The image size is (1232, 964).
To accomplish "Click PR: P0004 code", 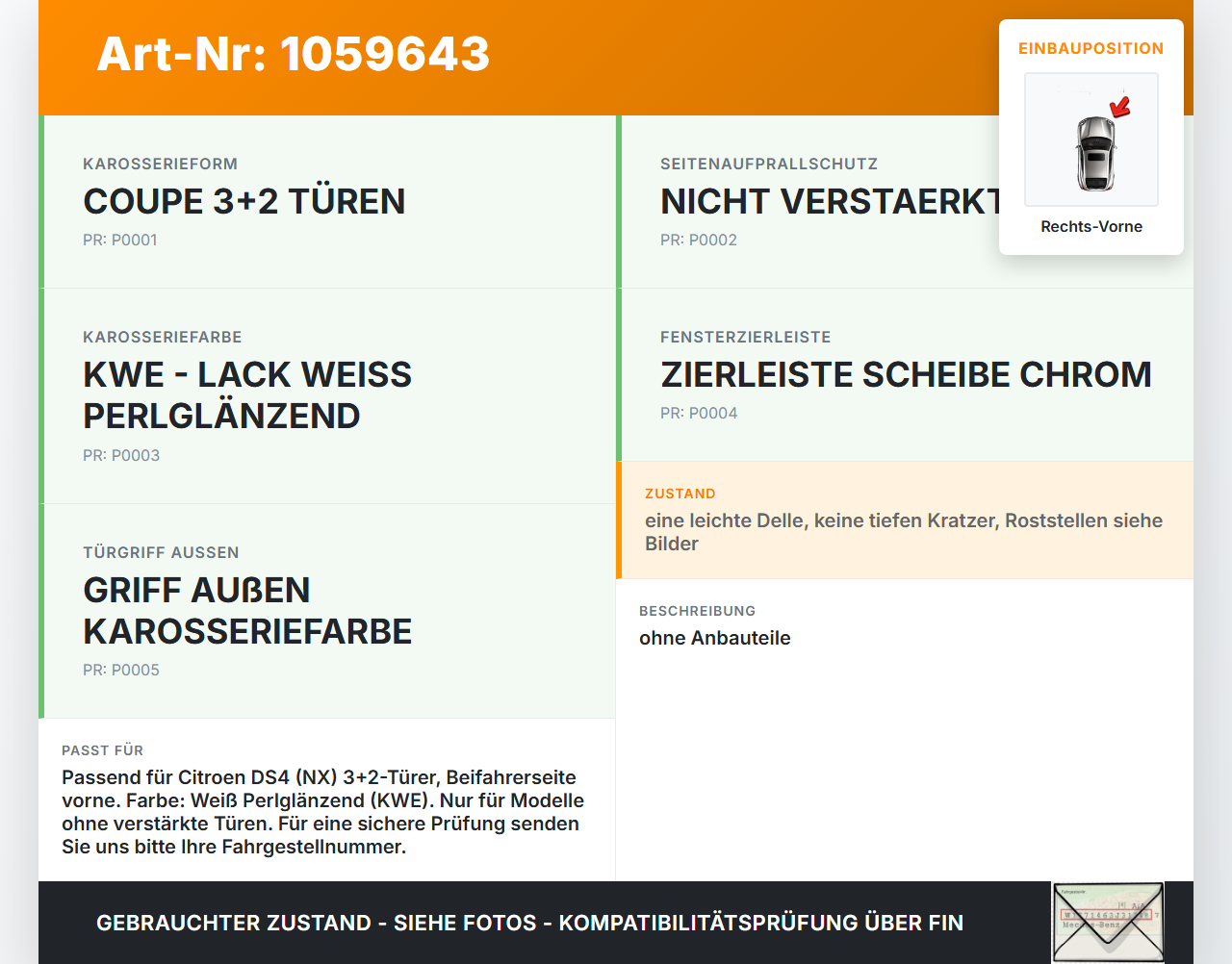I will [x=699, y=413].
